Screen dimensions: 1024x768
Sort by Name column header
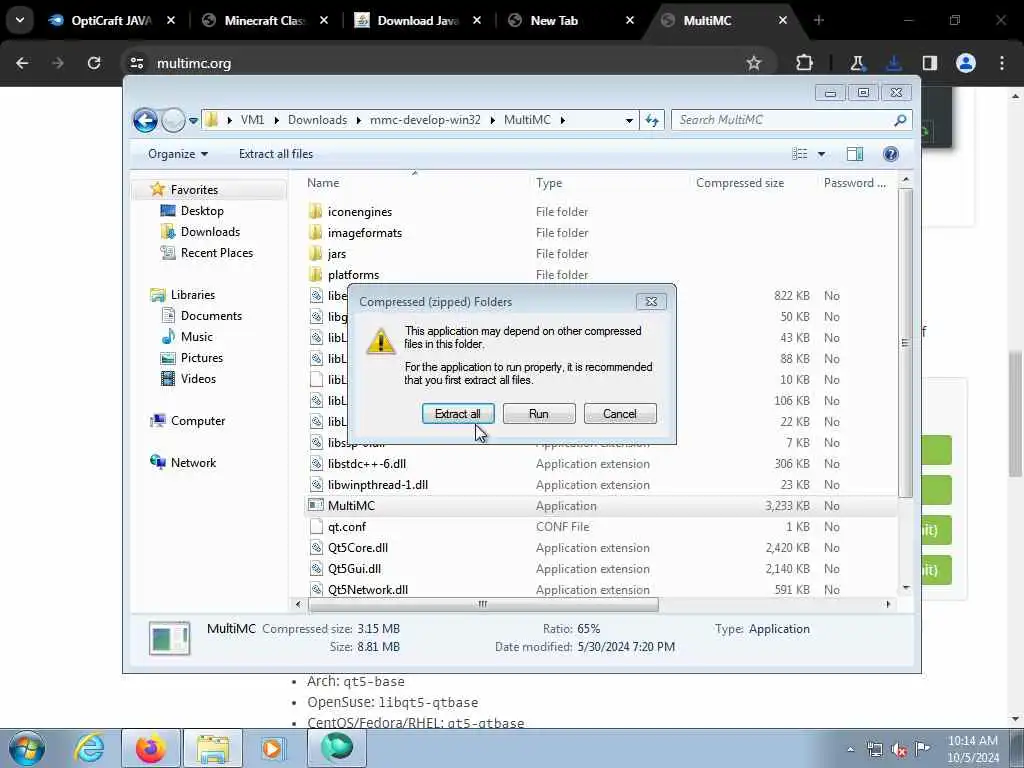pos(323,183)
